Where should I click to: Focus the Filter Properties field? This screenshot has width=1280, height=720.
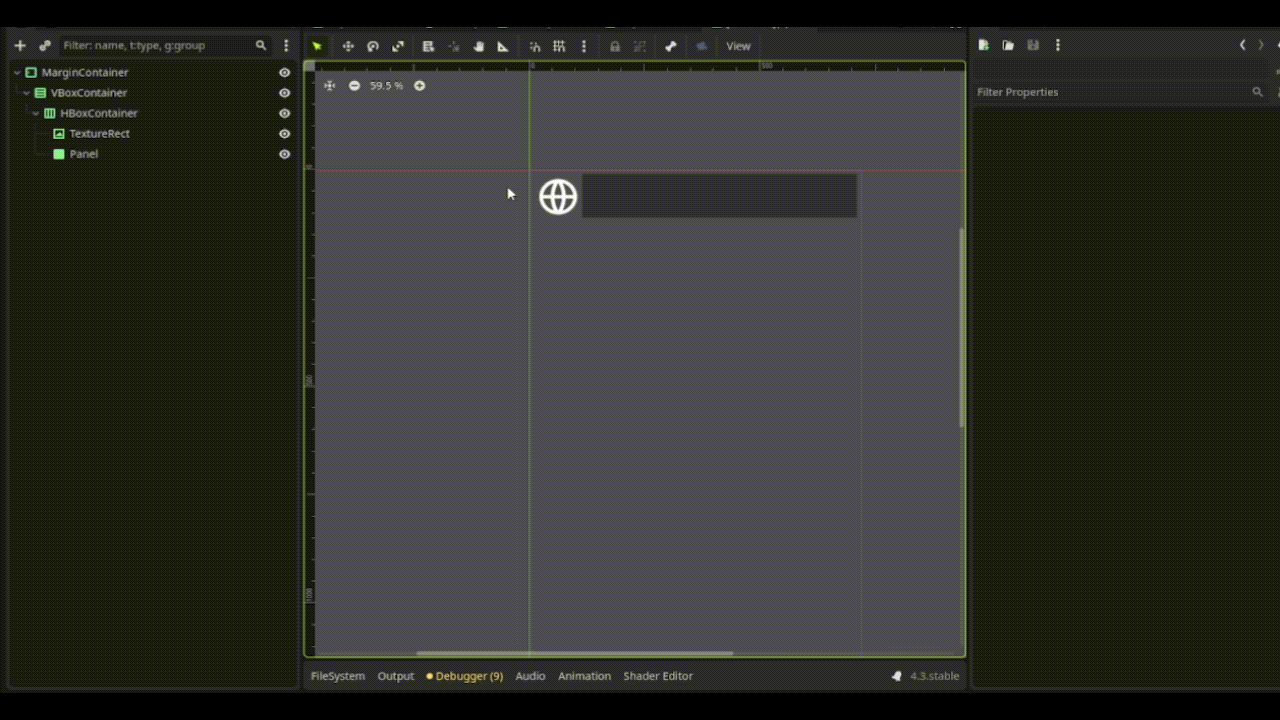pyautogui.click(x=1120, y=92)
